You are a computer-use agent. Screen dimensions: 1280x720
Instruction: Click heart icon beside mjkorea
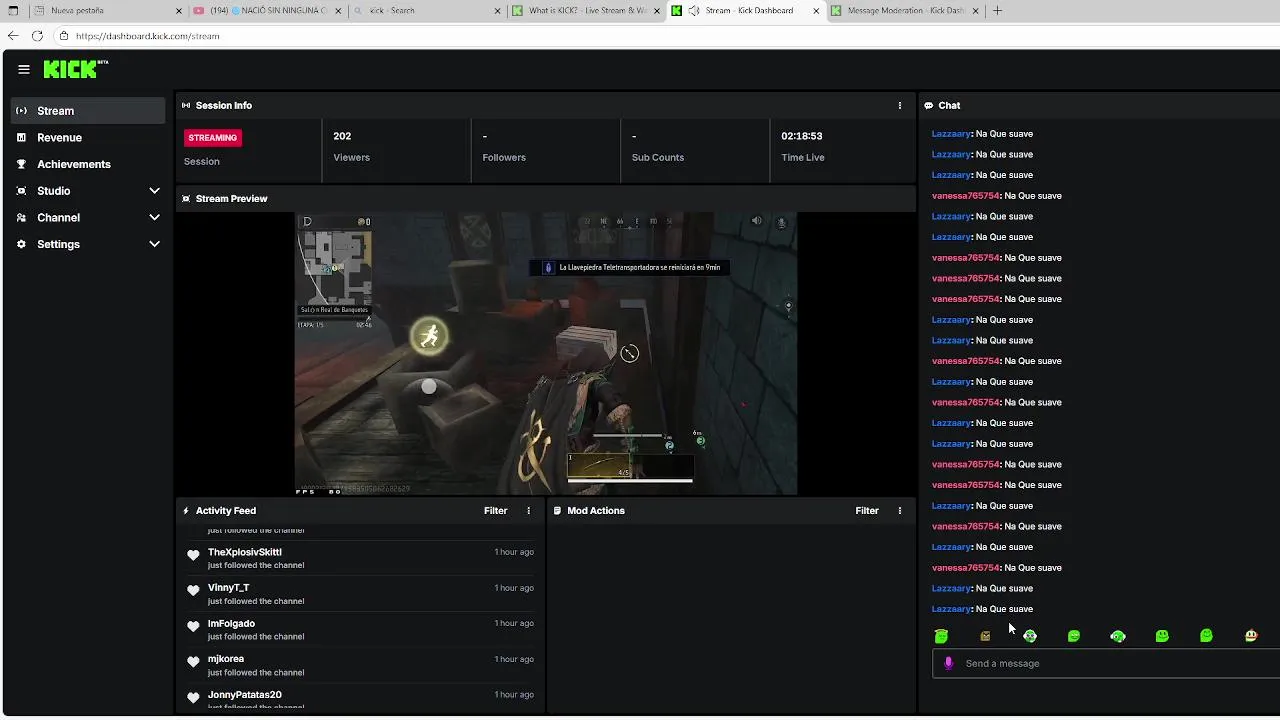193,662
